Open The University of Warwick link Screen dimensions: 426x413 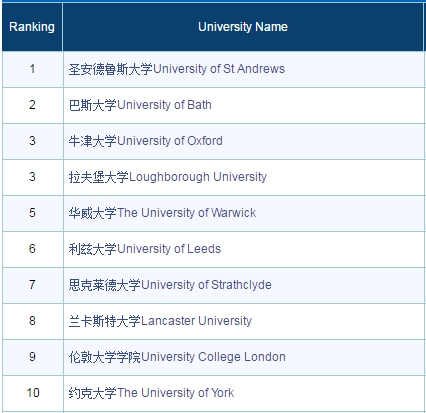(x=162, y=213)
